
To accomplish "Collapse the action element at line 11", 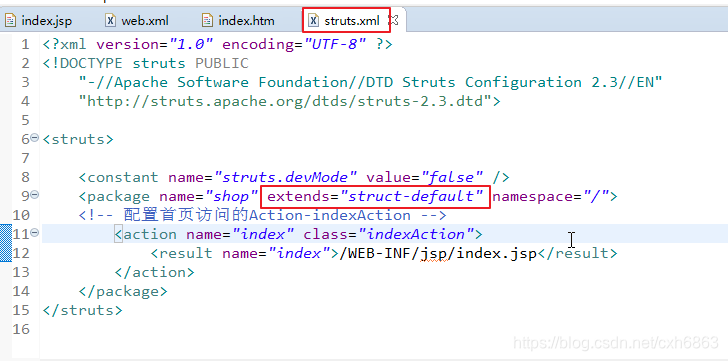I will coord(35,233).
